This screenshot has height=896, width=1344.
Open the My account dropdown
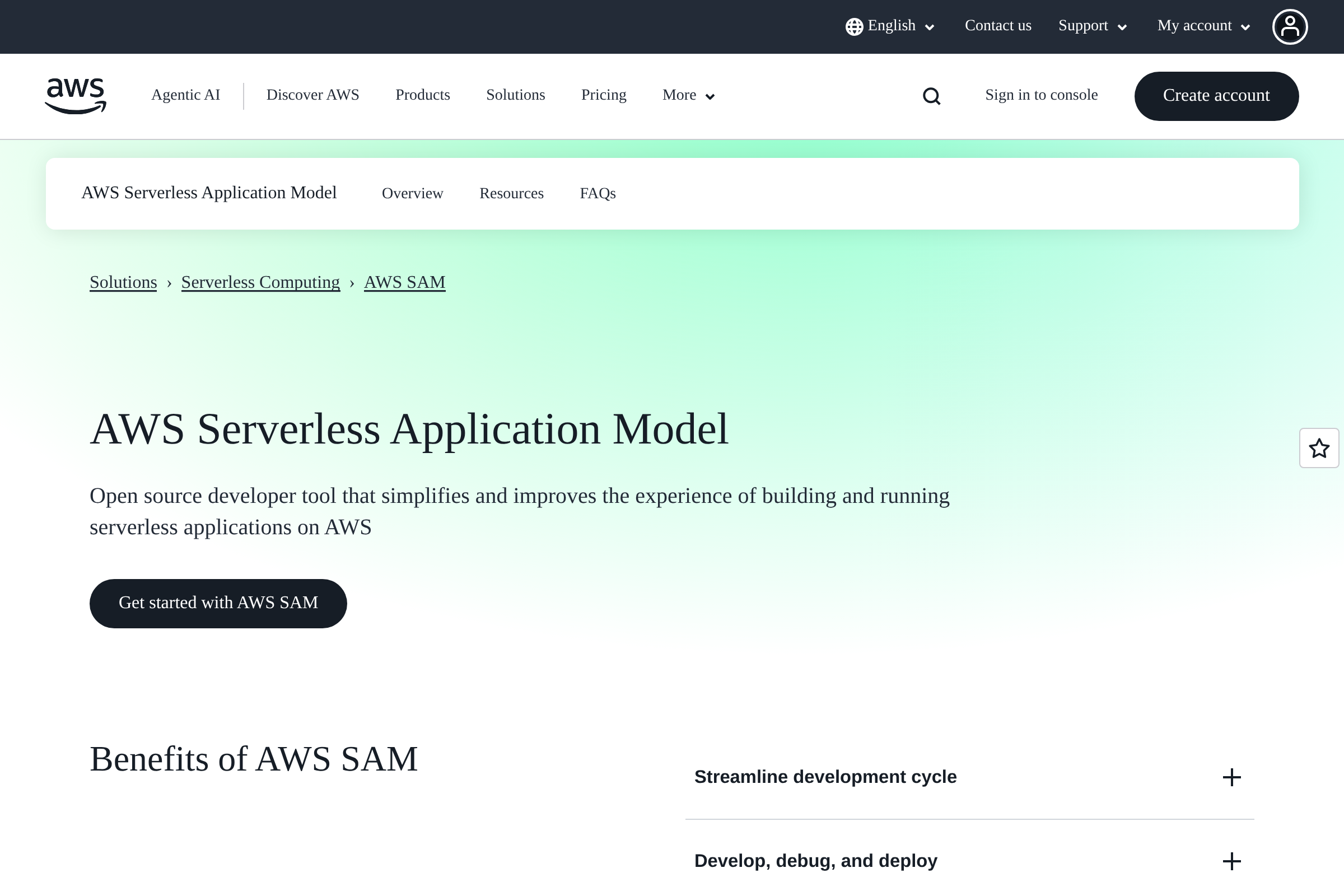[x=1204, y=26]
